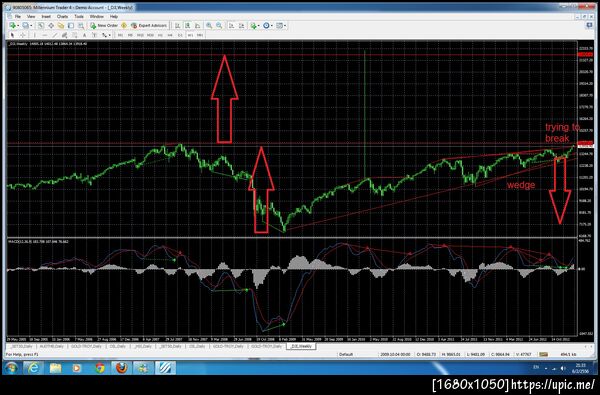
Task: Toggle the Market Watch panel icon
Action: coord(41,26)
